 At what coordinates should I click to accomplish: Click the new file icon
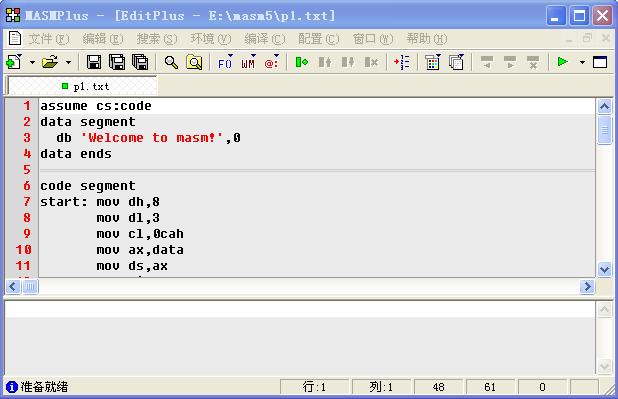14,62
